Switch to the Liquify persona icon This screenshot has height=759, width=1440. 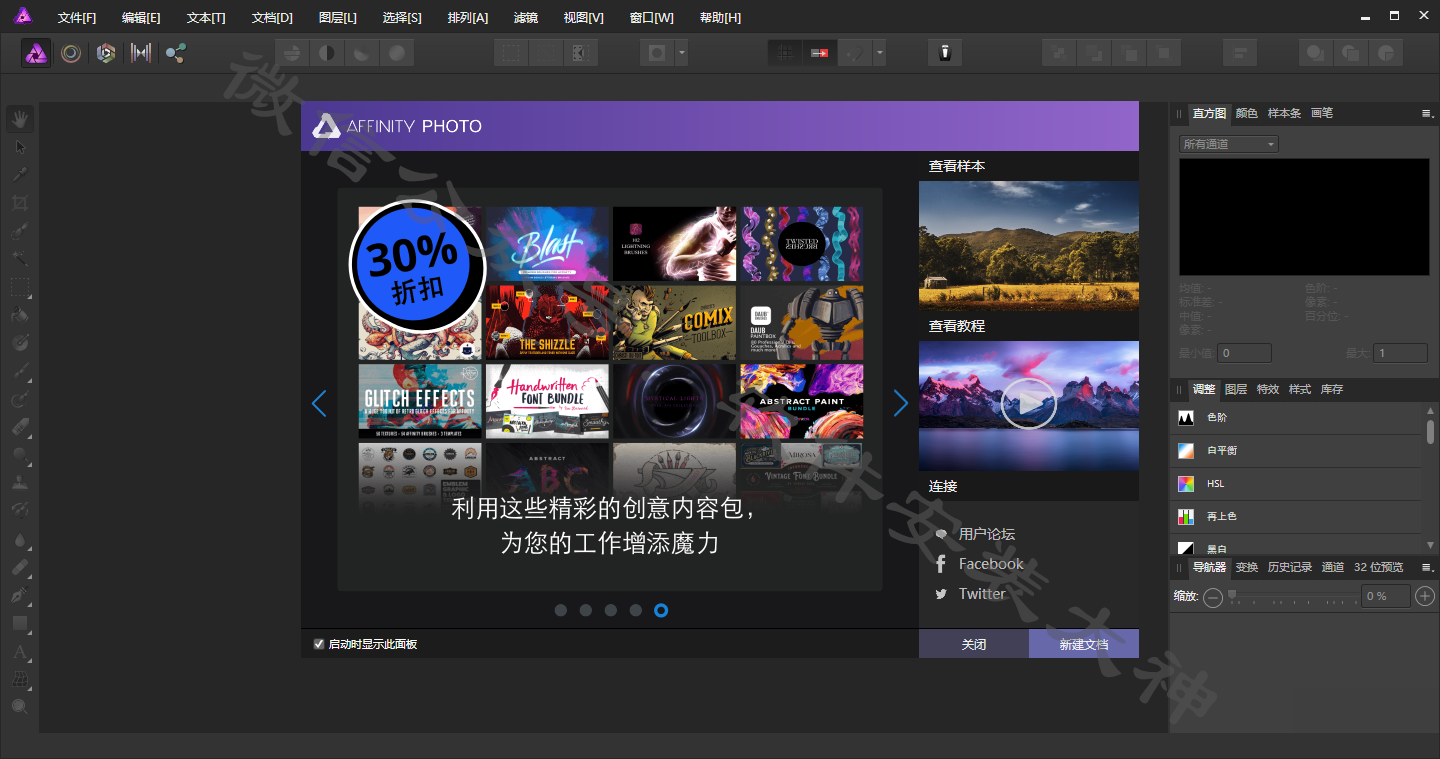(x=71, y=53)
